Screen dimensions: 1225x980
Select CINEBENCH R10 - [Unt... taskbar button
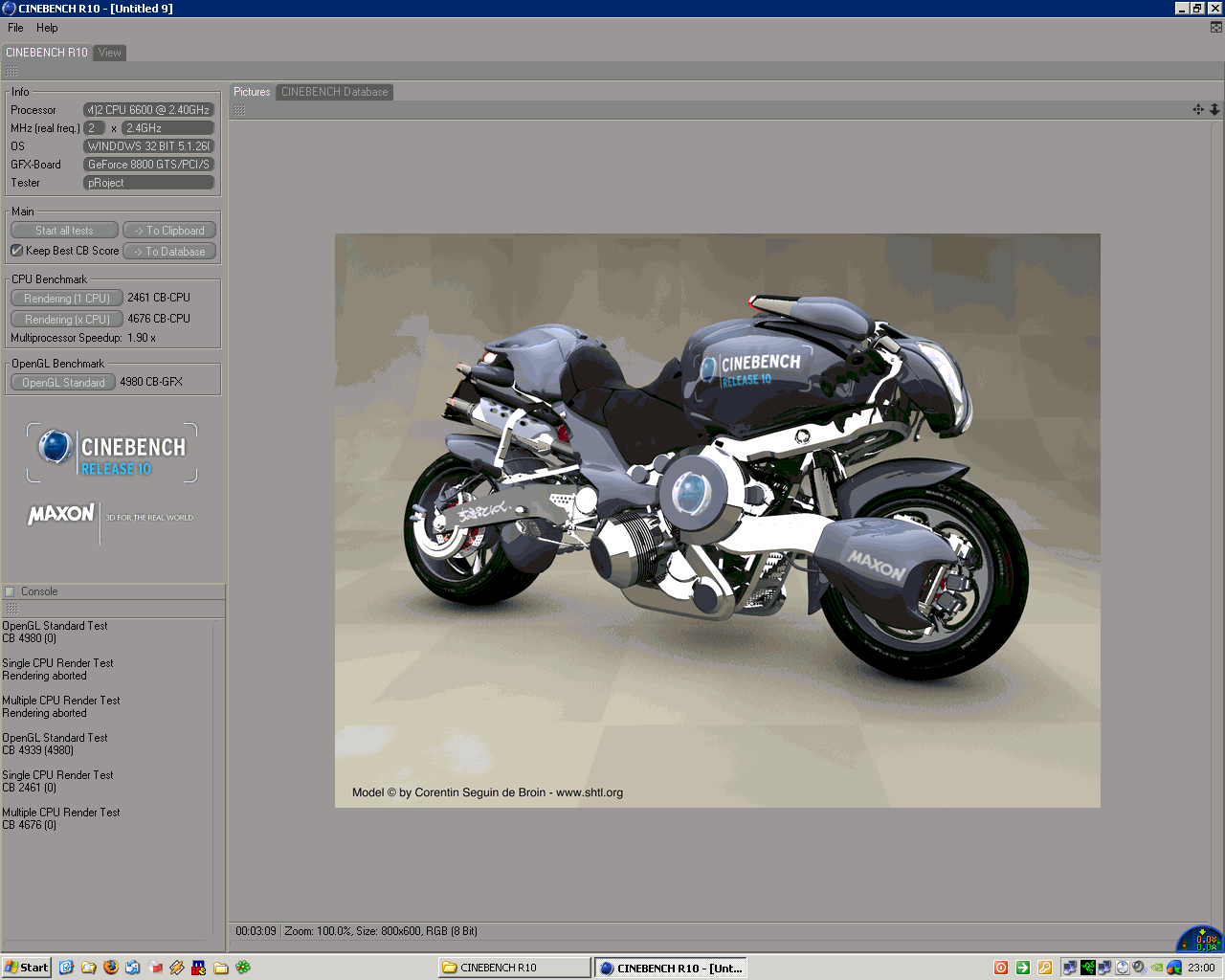coord(670,968)
